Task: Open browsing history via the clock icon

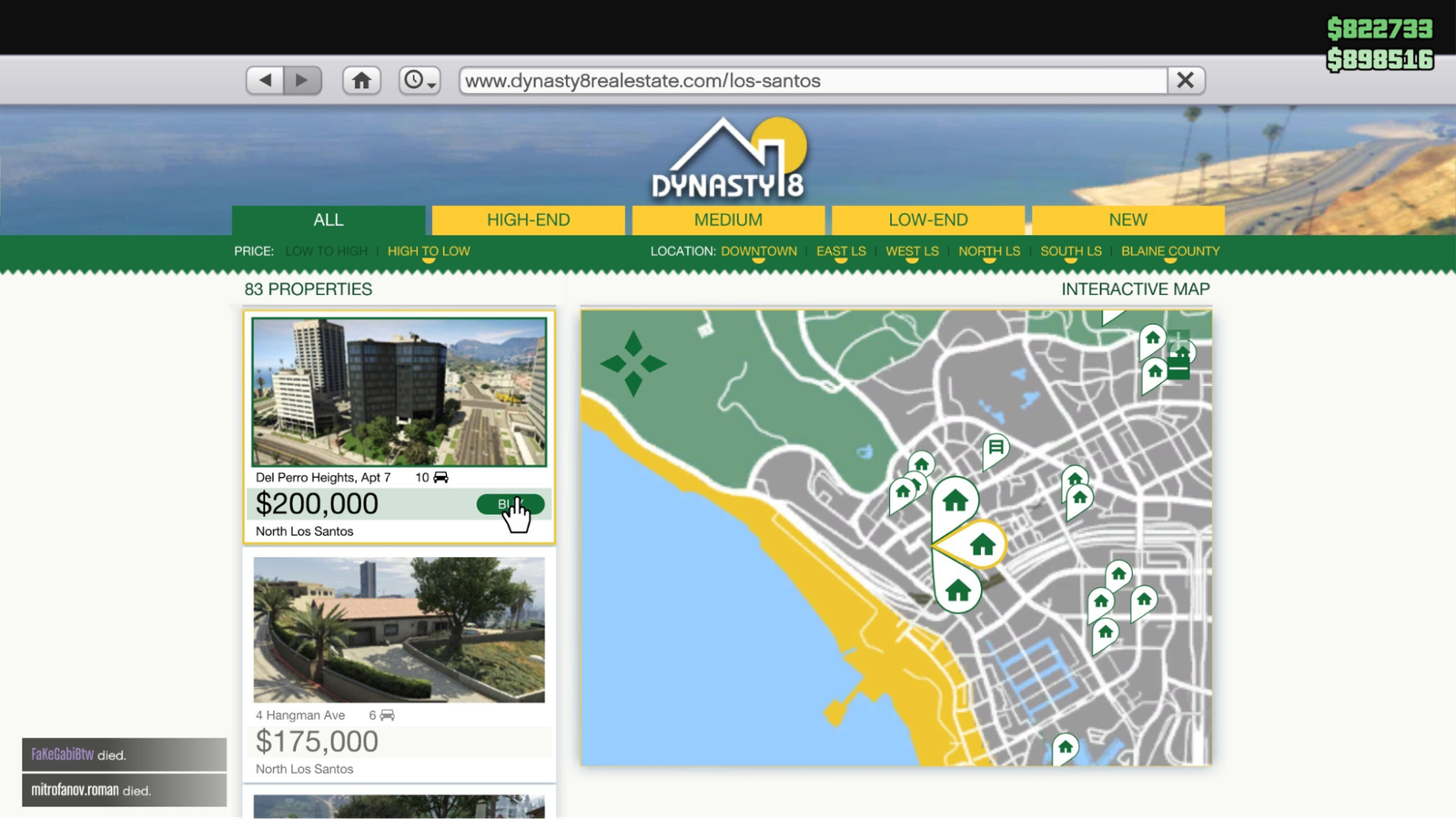Action: 414,80
